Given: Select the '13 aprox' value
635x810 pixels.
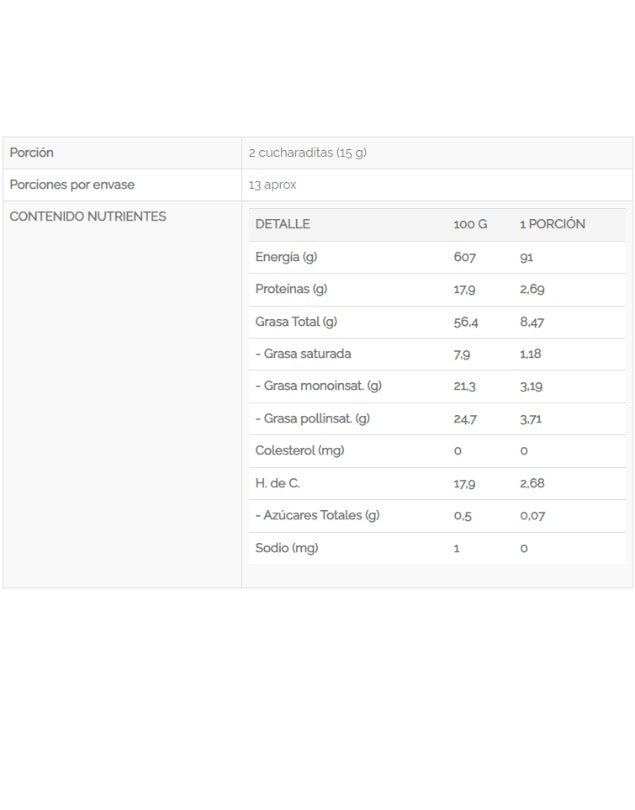Looking at the screenshot, I should (273, 185).
